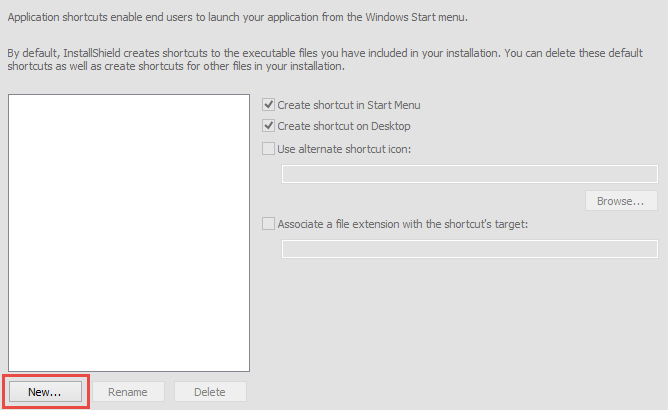Add a shortcut via the red-highlighted New... button
This screenshot has height=410, width=668.
tap(45, 392)
